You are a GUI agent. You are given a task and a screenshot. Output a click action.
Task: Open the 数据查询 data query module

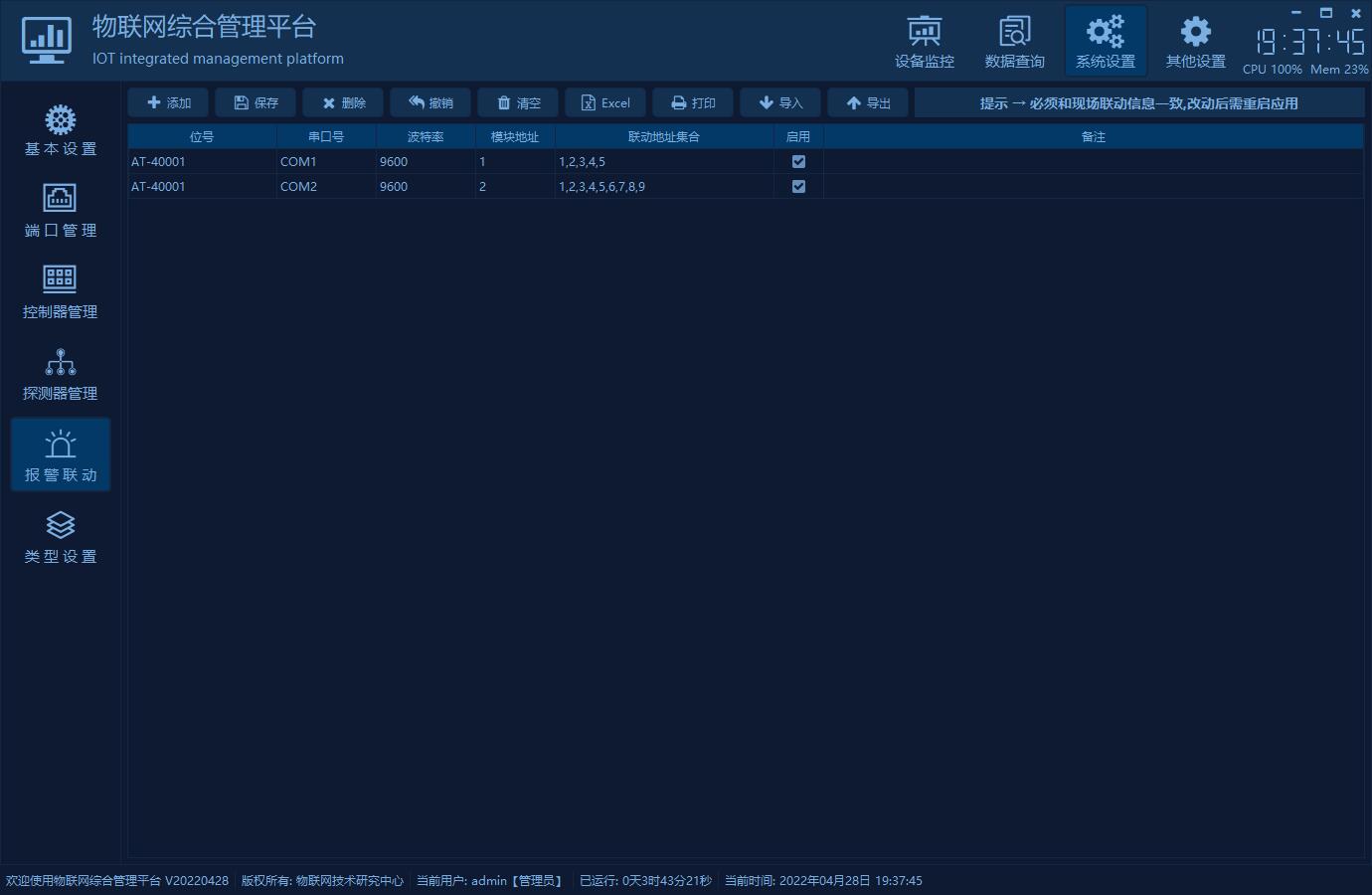tap(1014, 42)
